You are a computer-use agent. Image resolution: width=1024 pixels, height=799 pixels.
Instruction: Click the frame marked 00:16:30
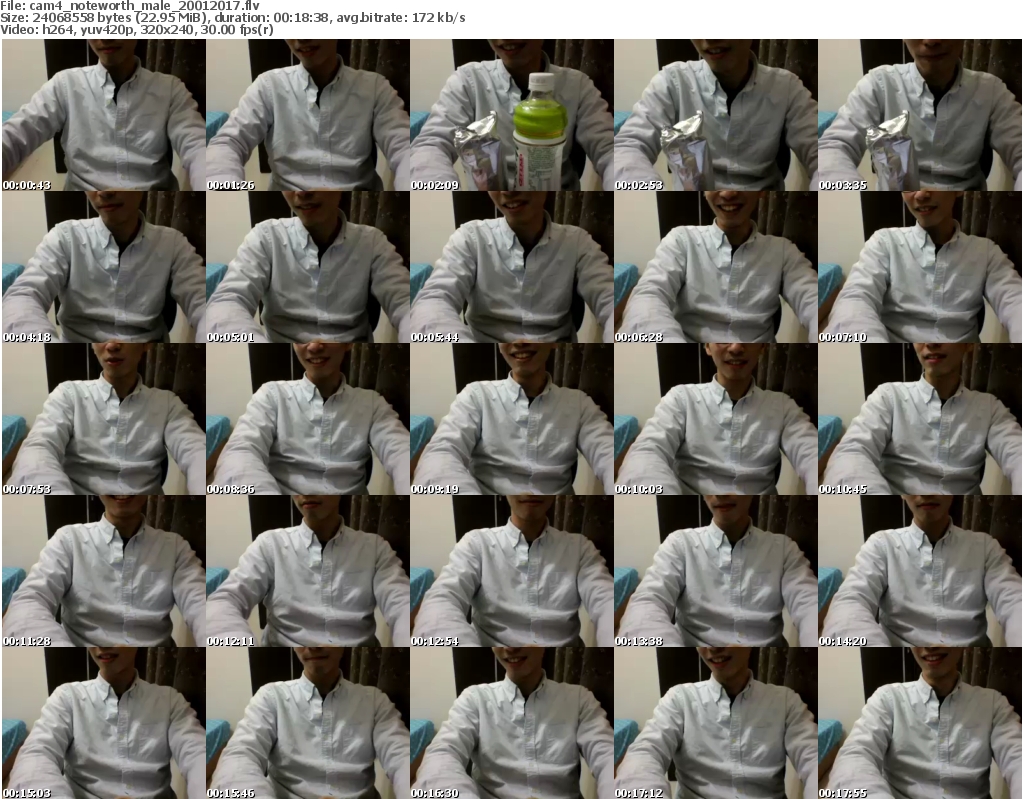[x=512, y=723]
